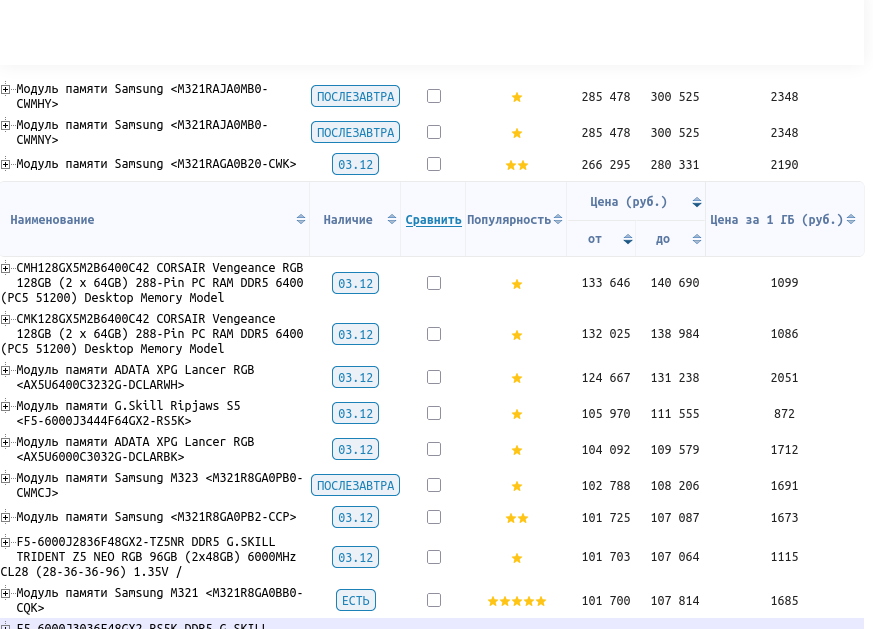Tick compare checkbox for CMH128GX5M2B6400C42 Corsair
This screenshot has height=629, width=873.
(x=434, y=283)
